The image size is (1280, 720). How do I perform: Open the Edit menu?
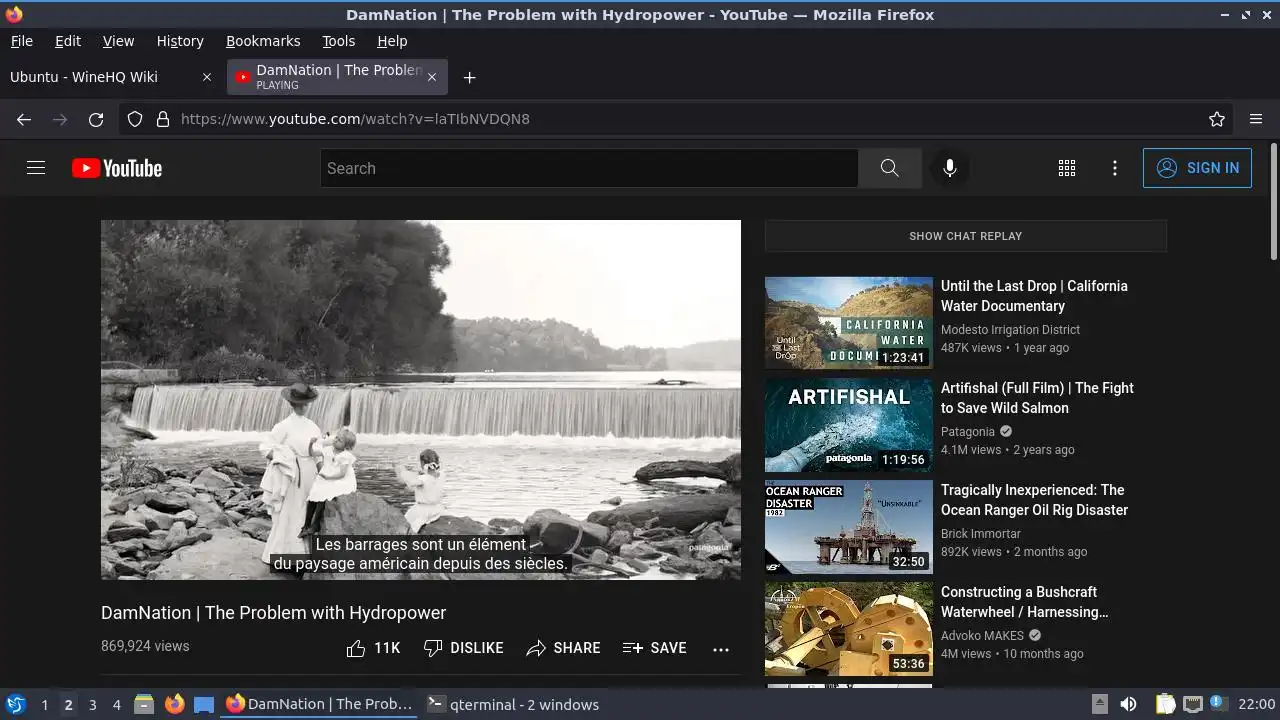[x=68, y=41]
